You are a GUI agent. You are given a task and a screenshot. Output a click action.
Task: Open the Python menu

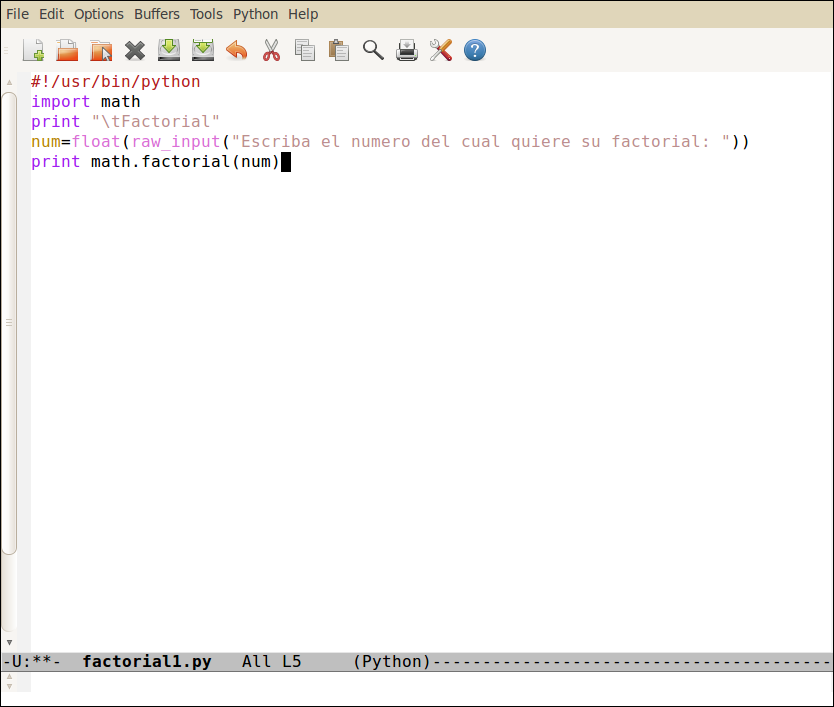click(255, 14)
